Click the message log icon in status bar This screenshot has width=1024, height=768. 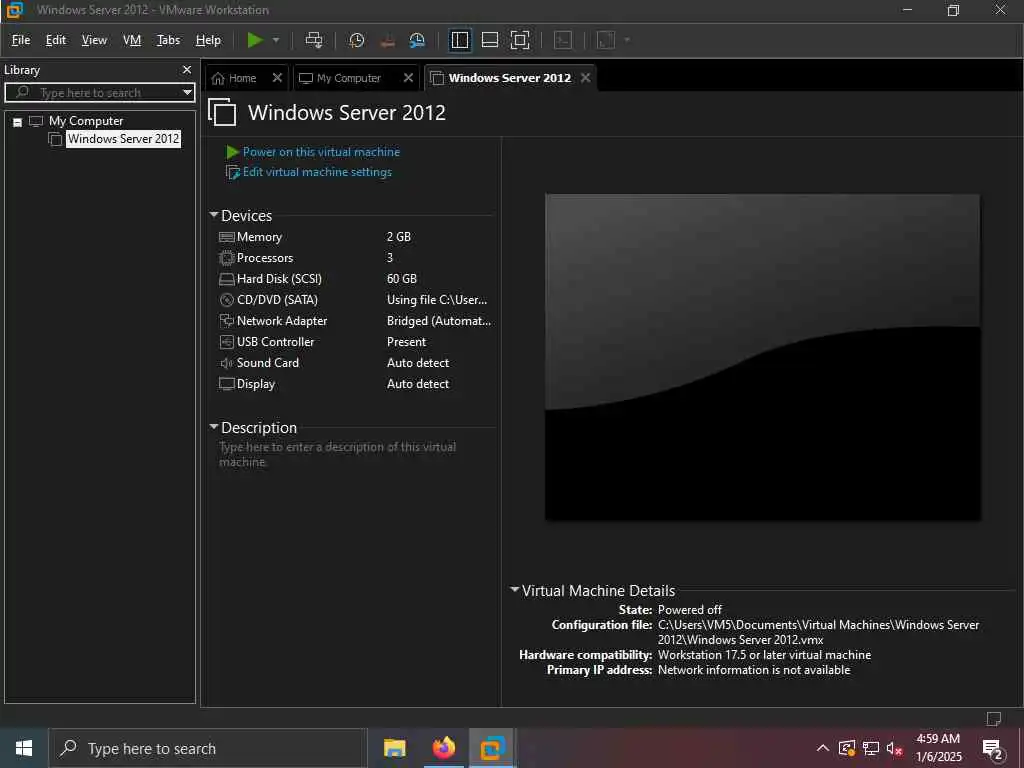[994, 718]
